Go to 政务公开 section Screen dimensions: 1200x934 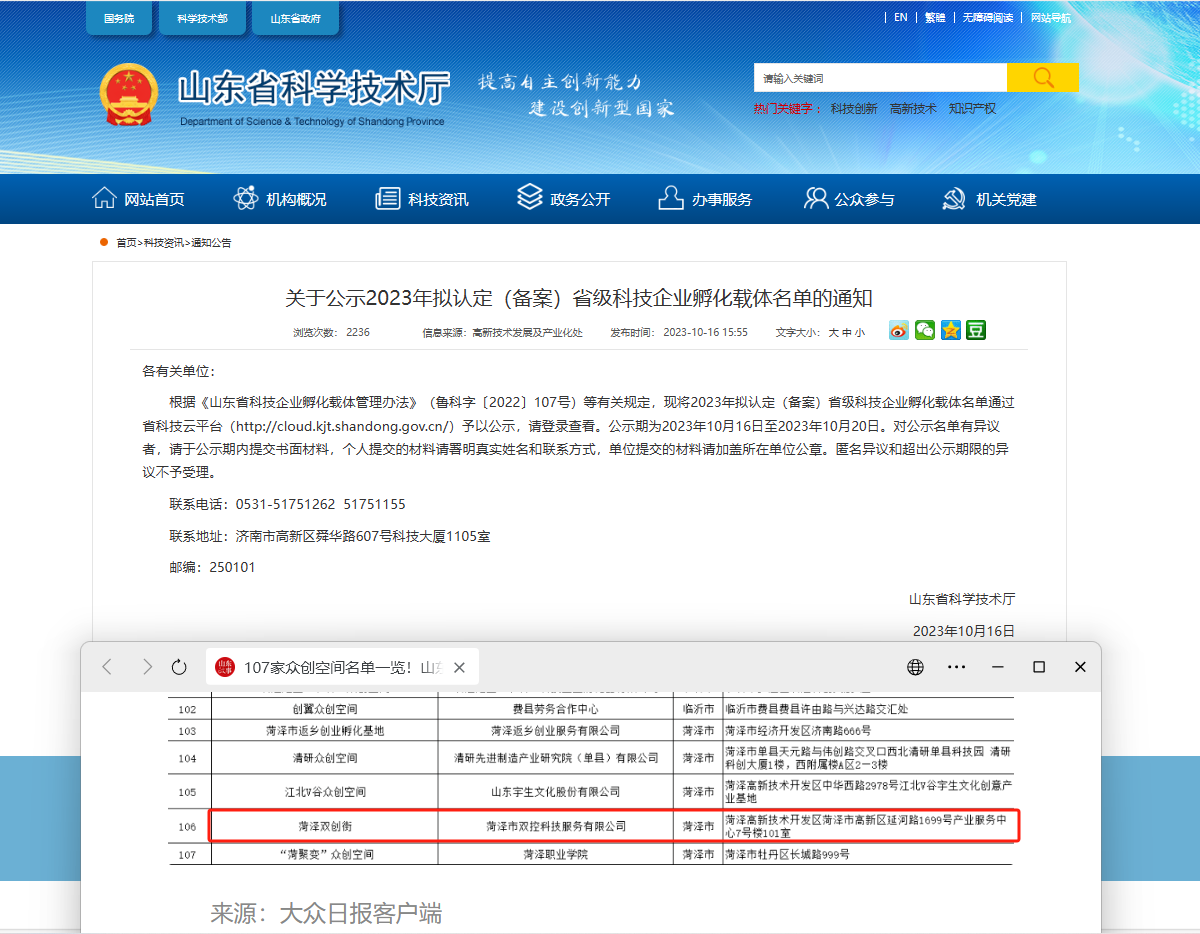pos(563,199)
